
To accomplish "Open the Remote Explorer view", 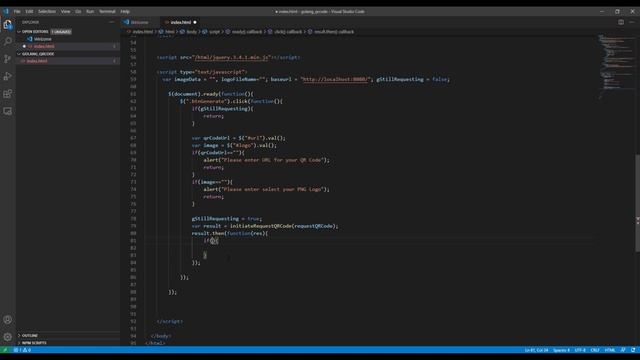I will [x=7, y=111].
